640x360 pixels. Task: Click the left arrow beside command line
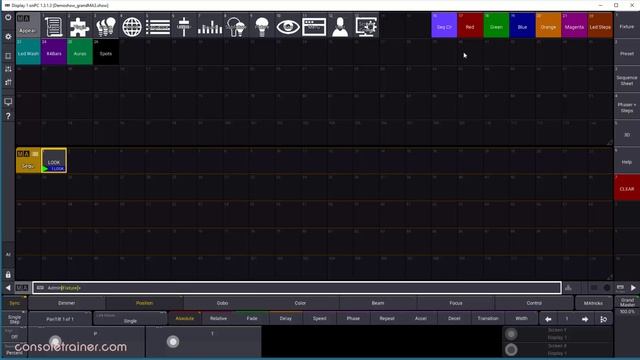point(8,288)
